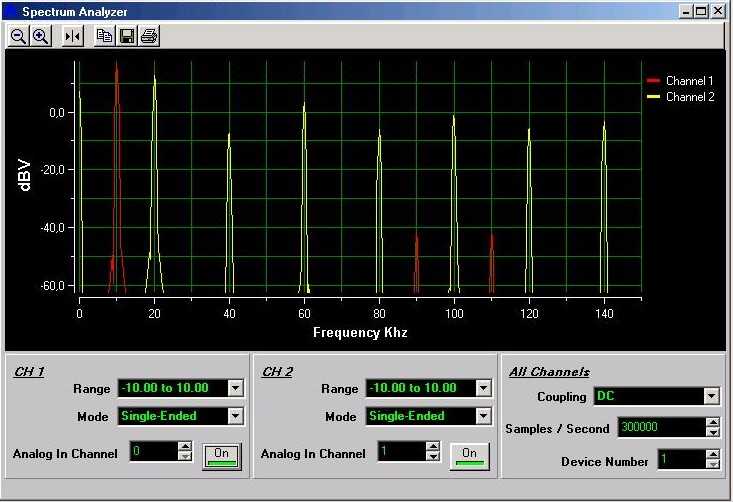Click the CH 1 panel heading

[x=29, y=372]
